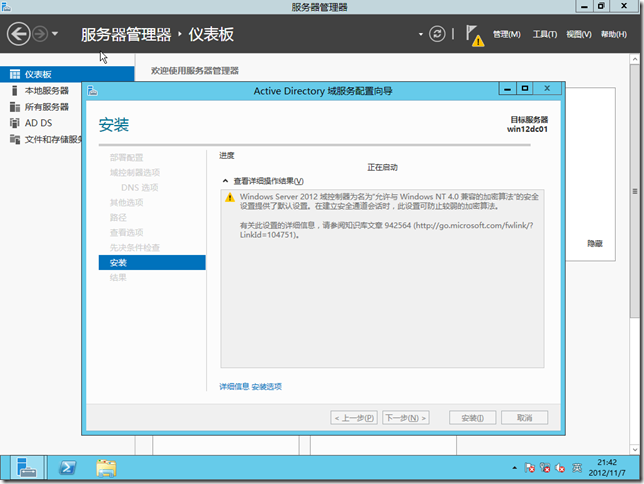644x484 pixels.
Task: Click the 上一步(P) button
Action: (354, 418)
